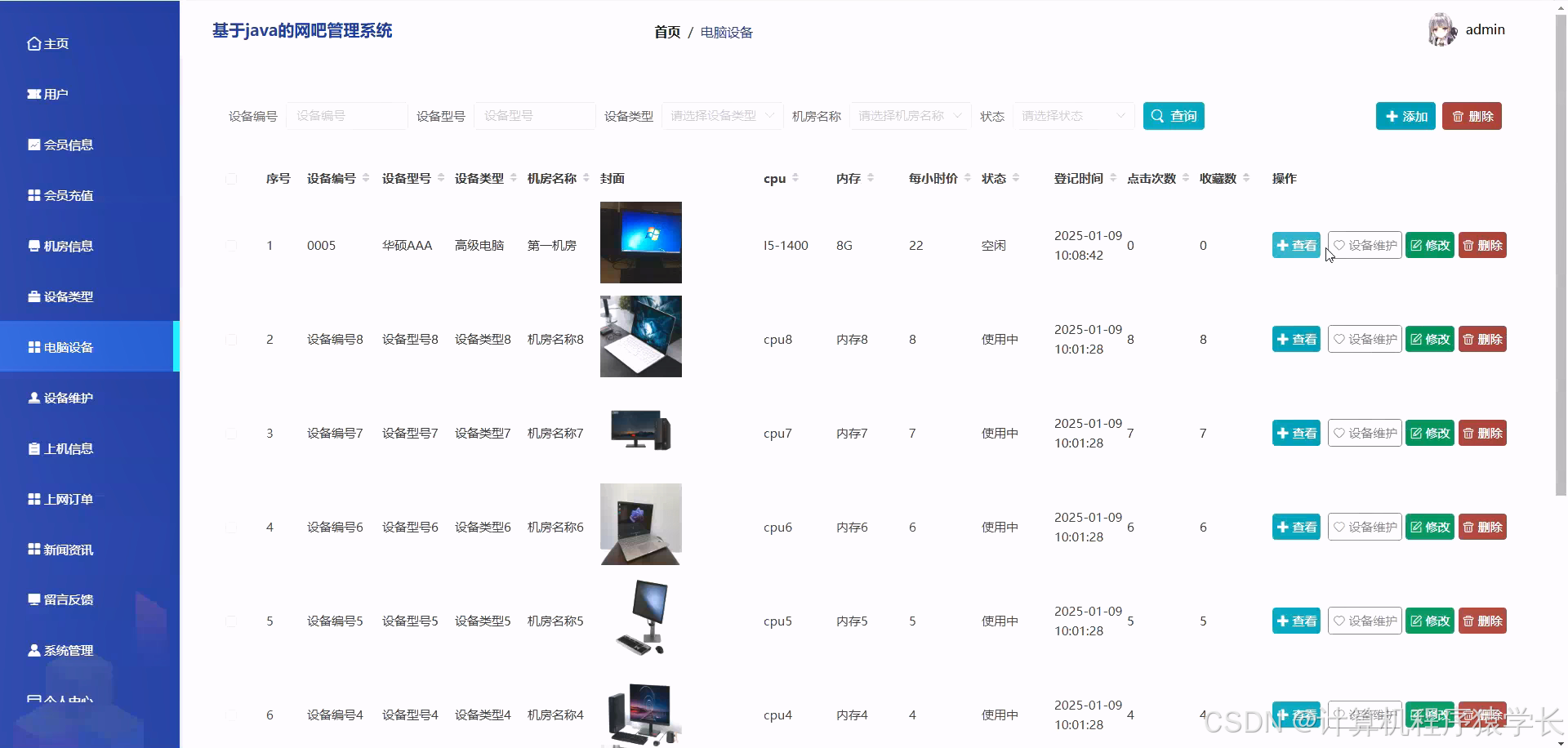Open the 机房名称 filter dropdown
This screenshot has width=1568, height=748.
tap(911, 116)
